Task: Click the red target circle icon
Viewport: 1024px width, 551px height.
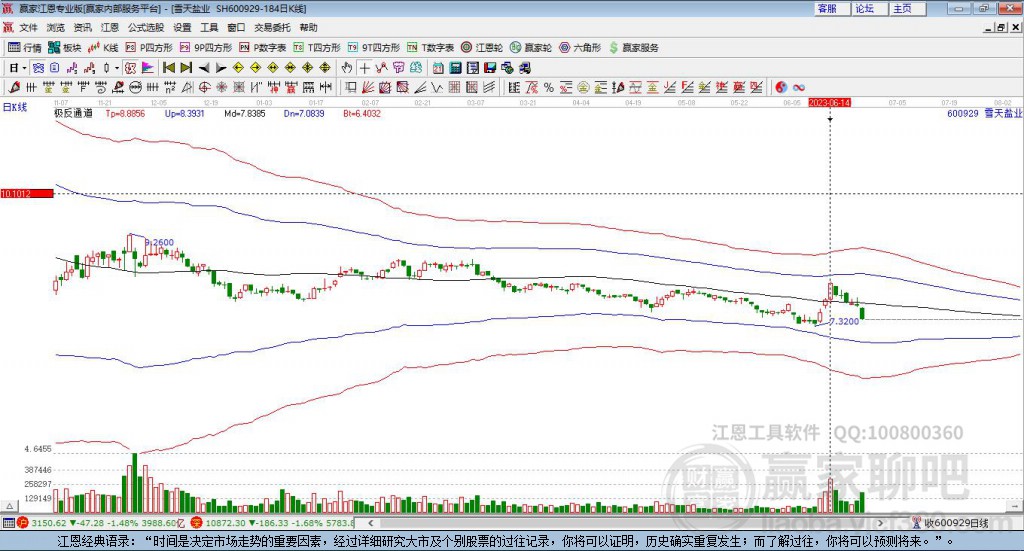Action: coord(204,87)
